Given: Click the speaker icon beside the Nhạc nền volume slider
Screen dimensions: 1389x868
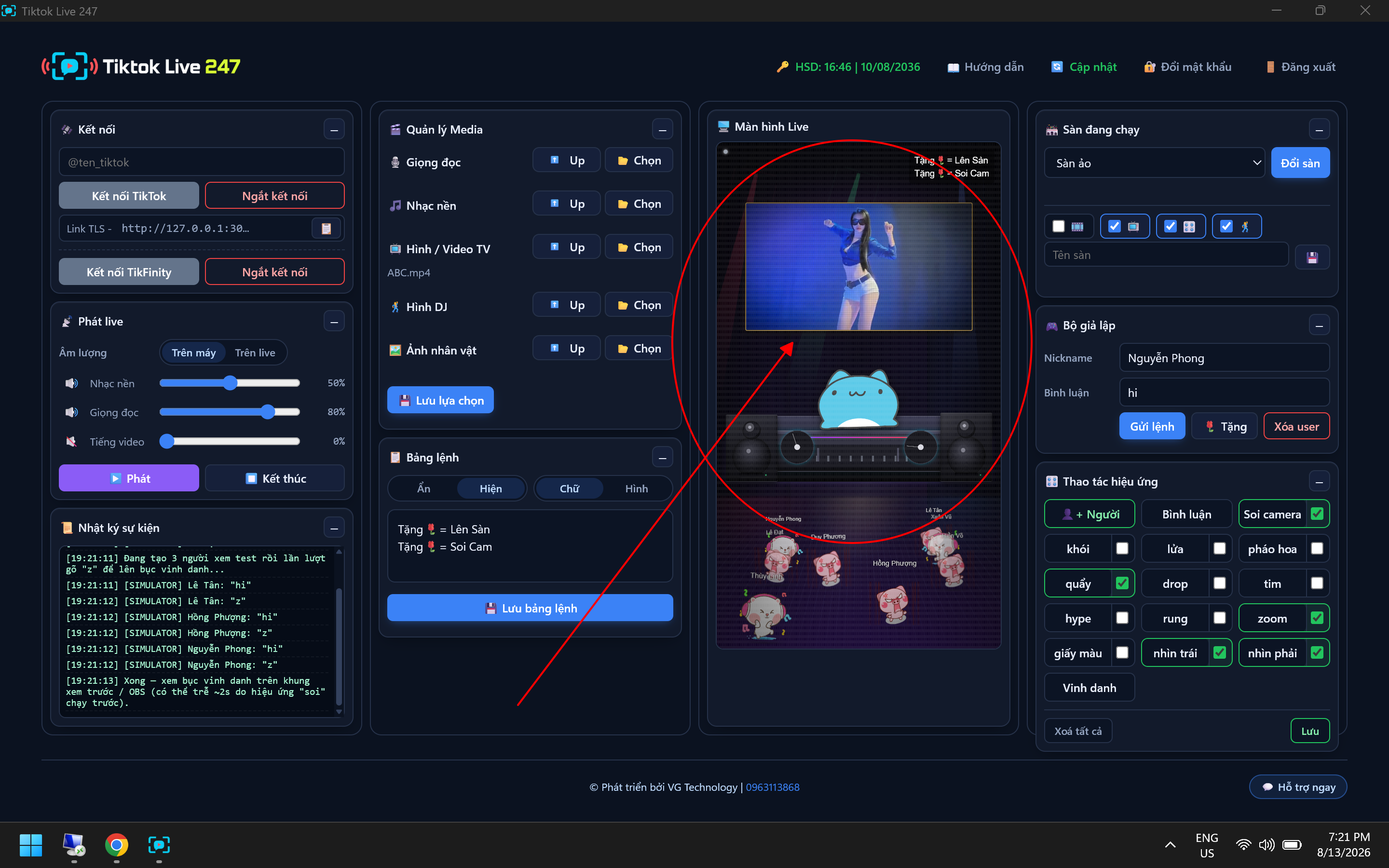Looking at the screenshot, I should tap(71, 383).
